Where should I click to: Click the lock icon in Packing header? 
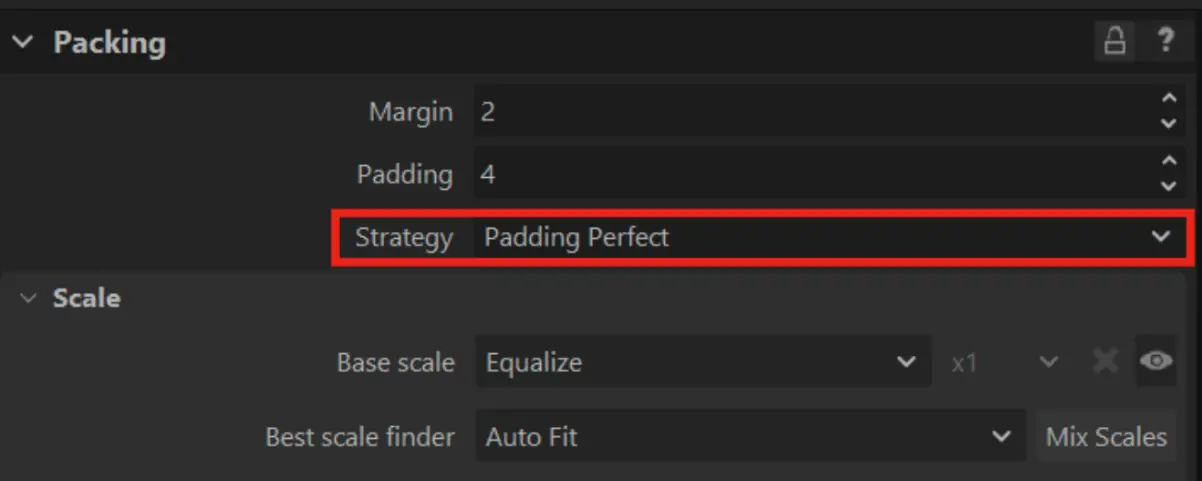tap(1114, 42)
